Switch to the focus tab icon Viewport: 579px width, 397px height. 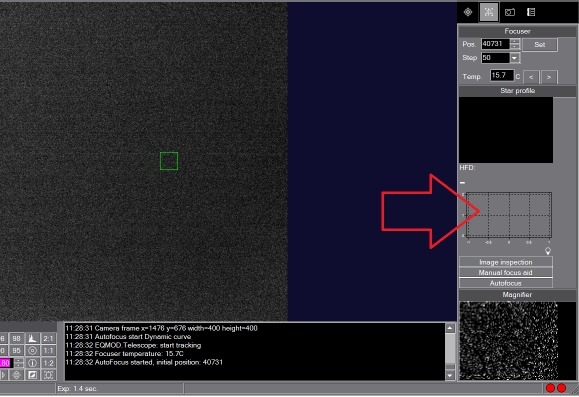489,12
